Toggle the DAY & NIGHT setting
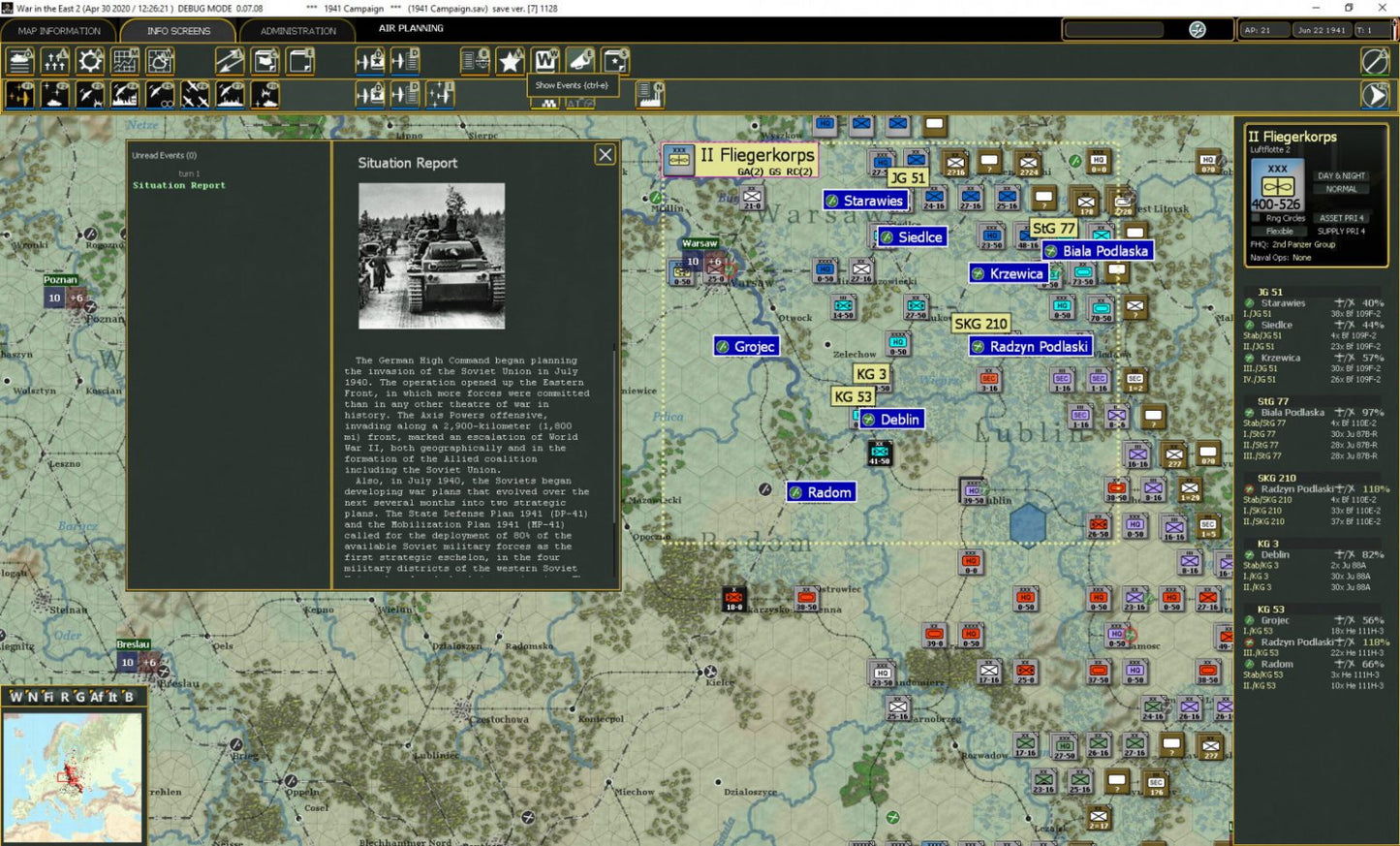Image resolution: width=1400 pixels, height=846 pixels. pos(1341,175)
